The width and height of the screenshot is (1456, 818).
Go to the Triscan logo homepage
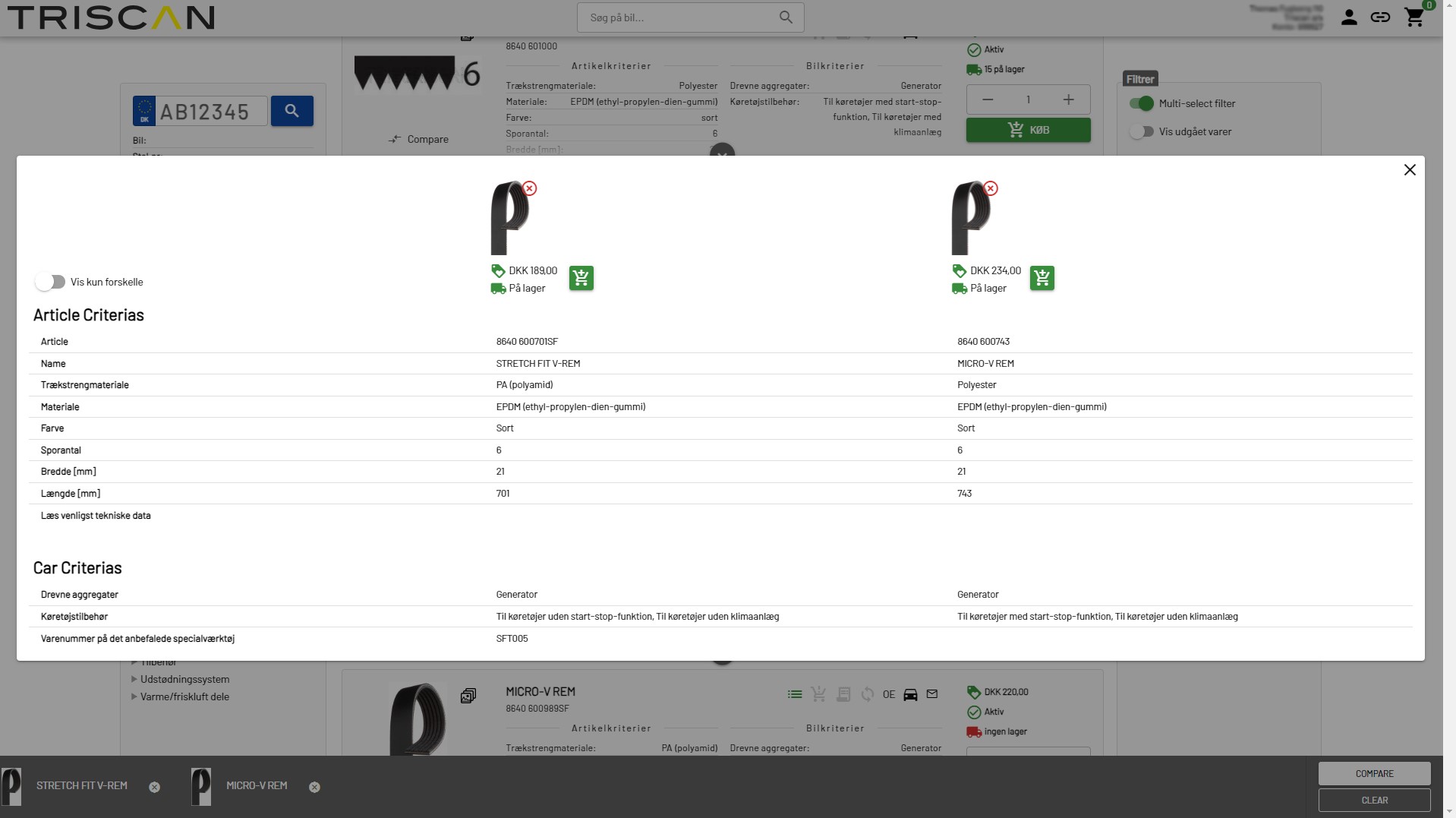pos(111,17)
